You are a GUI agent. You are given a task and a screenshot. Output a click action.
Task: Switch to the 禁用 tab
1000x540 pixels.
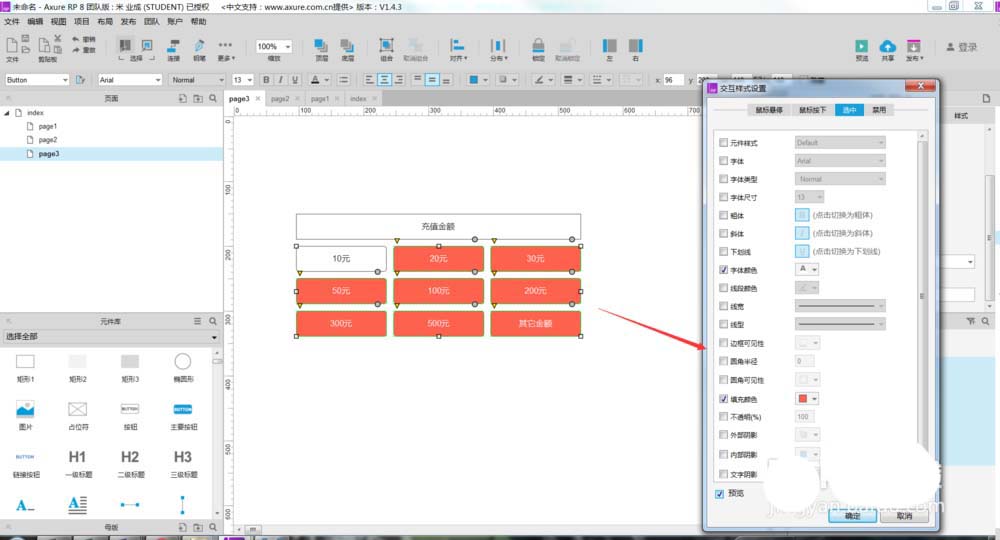click(x=879, y=110)
